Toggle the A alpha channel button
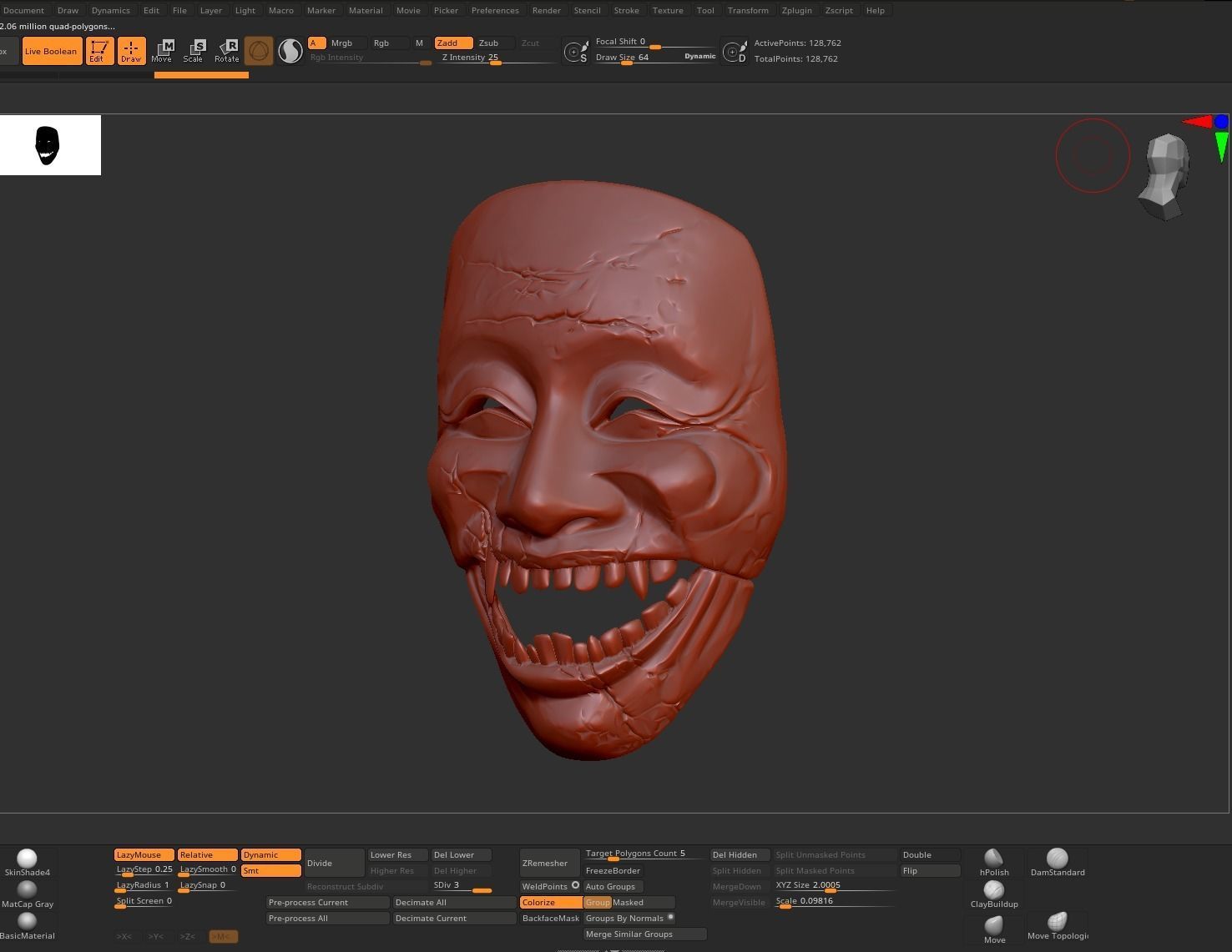1232x952 pixels. [316, 43]
